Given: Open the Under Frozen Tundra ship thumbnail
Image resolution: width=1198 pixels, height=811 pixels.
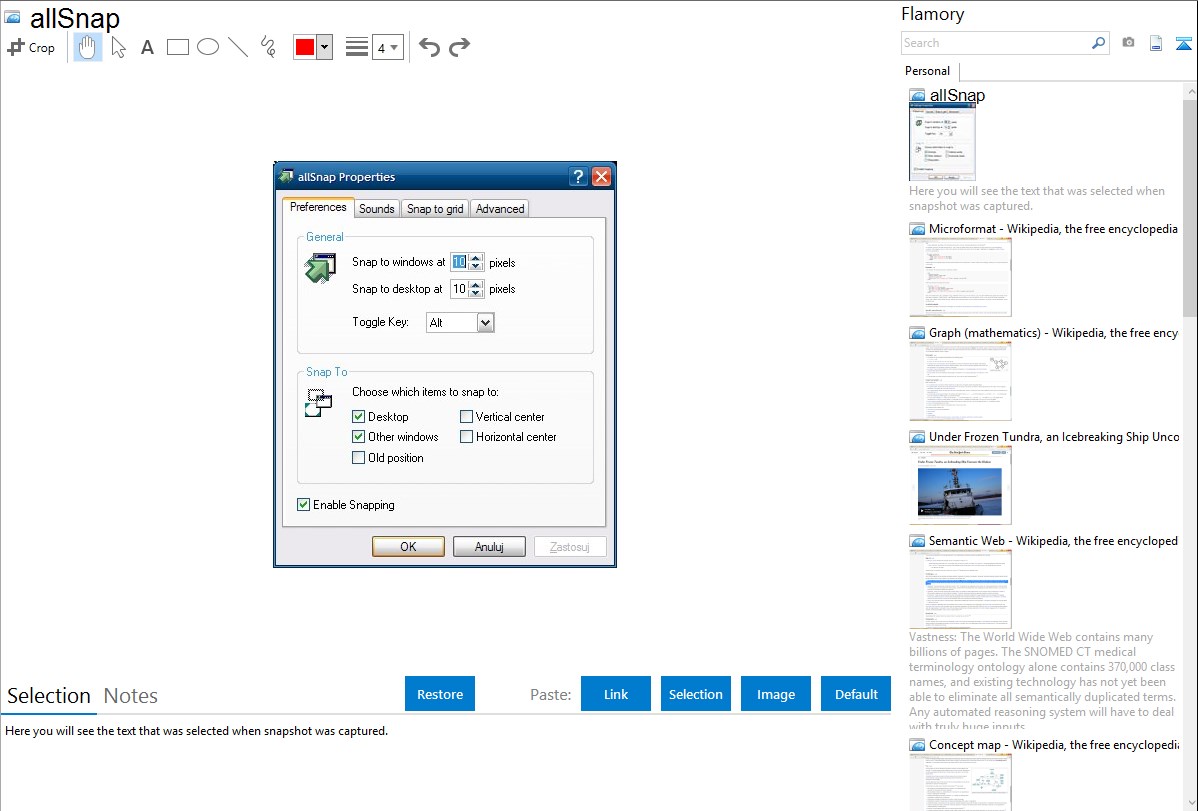Looking at the screenshot, I should pos(960,485).
